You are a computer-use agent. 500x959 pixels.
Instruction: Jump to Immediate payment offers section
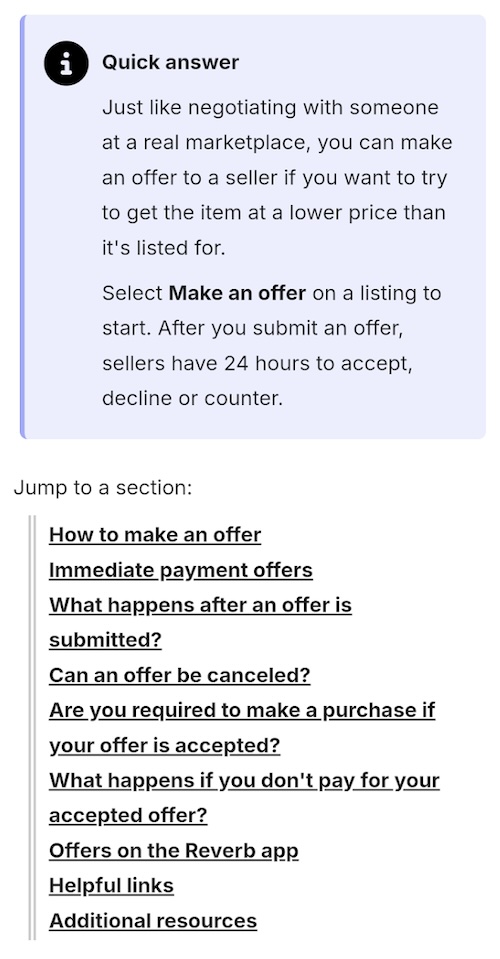pos(180,570)
